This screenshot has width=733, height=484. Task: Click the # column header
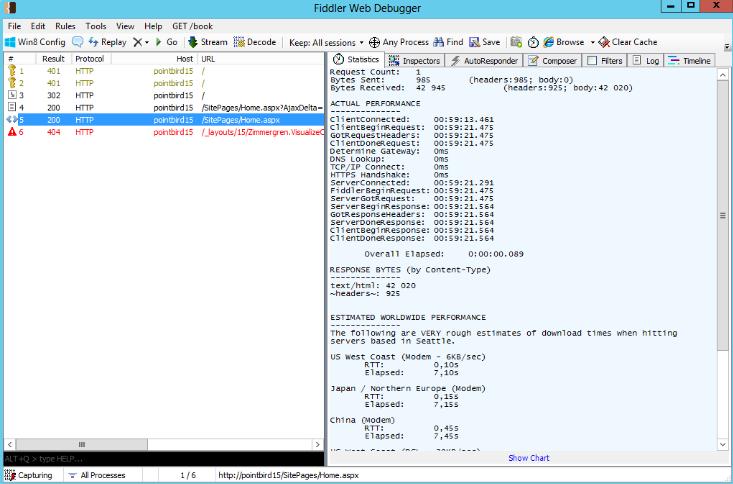20,59
